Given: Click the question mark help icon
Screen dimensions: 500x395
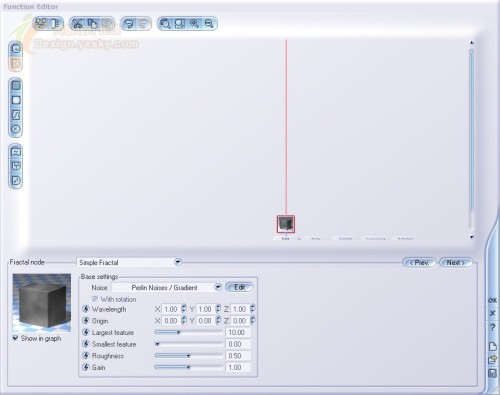Looking at the screenshot, I should 493,328.
